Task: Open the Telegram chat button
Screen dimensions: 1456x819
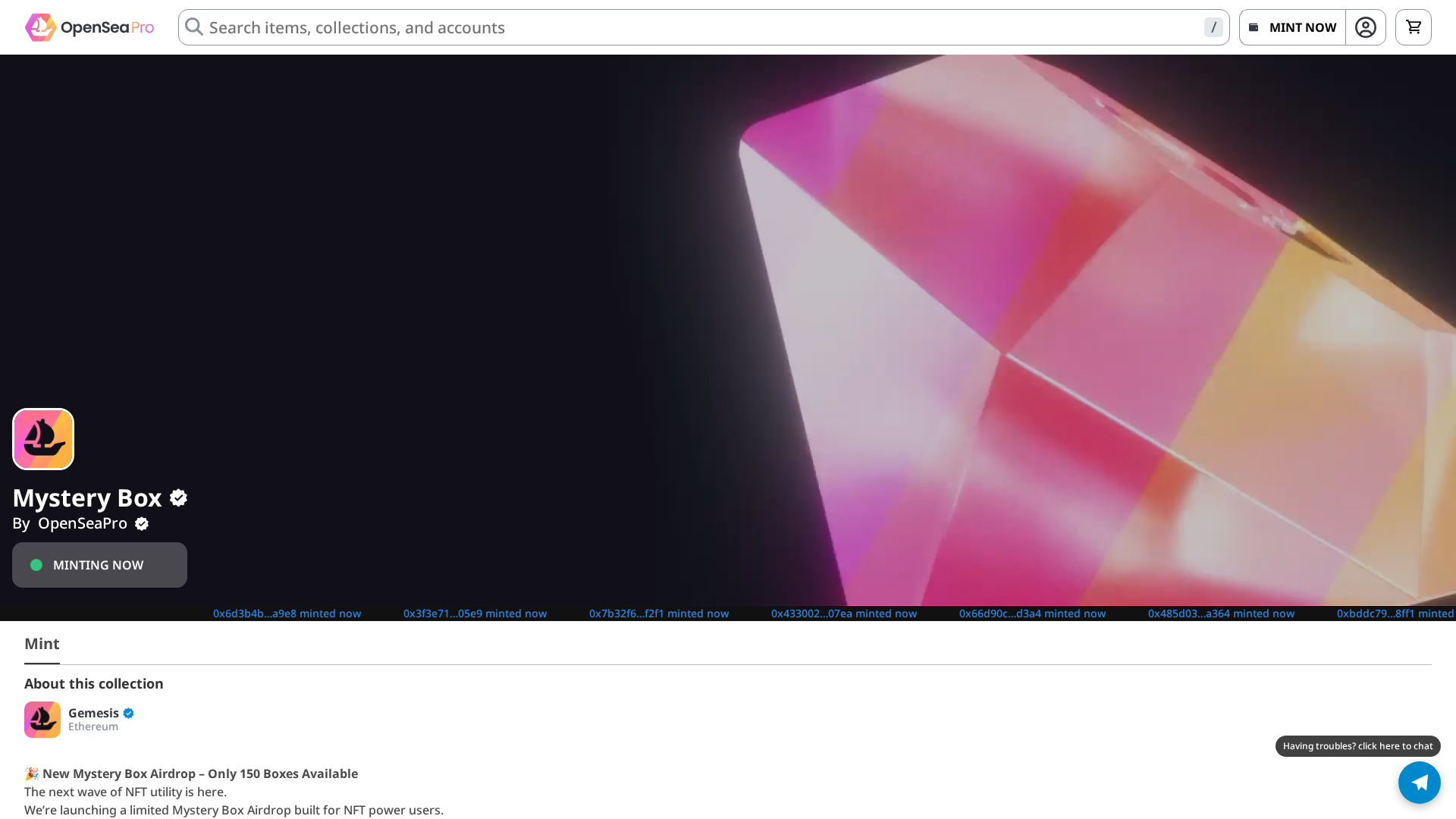Action: point(1420,783)
